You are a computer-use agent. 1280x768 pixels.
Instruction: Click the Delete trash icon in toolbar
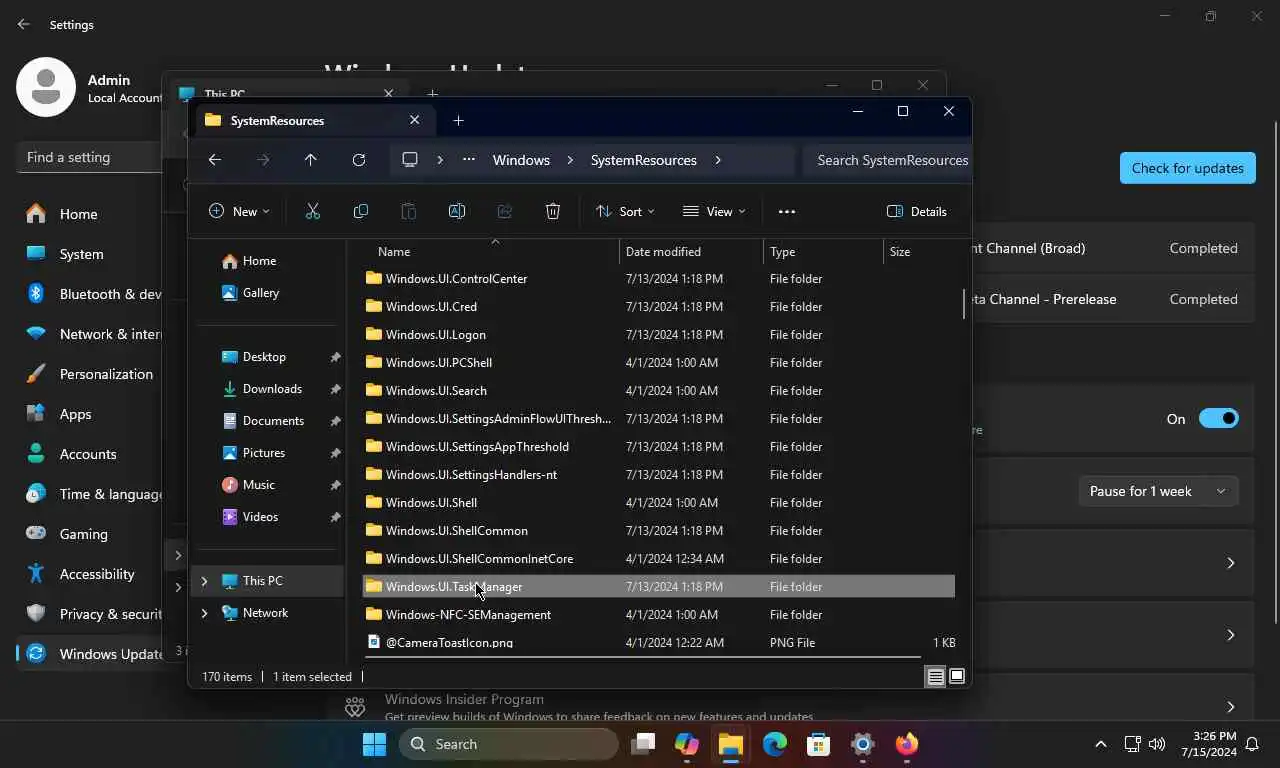pos(553,211)
